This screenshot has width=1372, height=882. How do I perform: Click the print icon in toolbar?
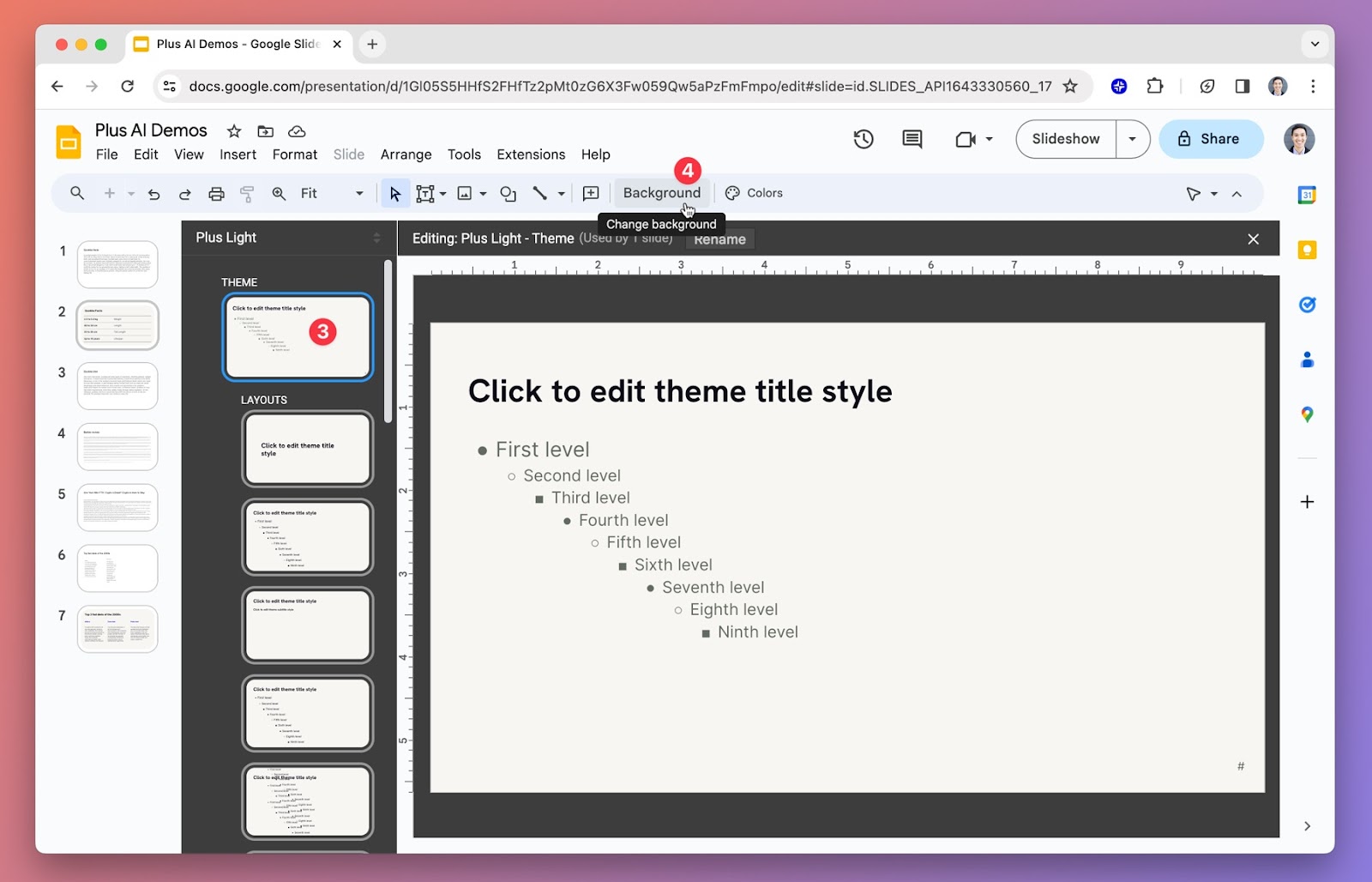point(216,194)
